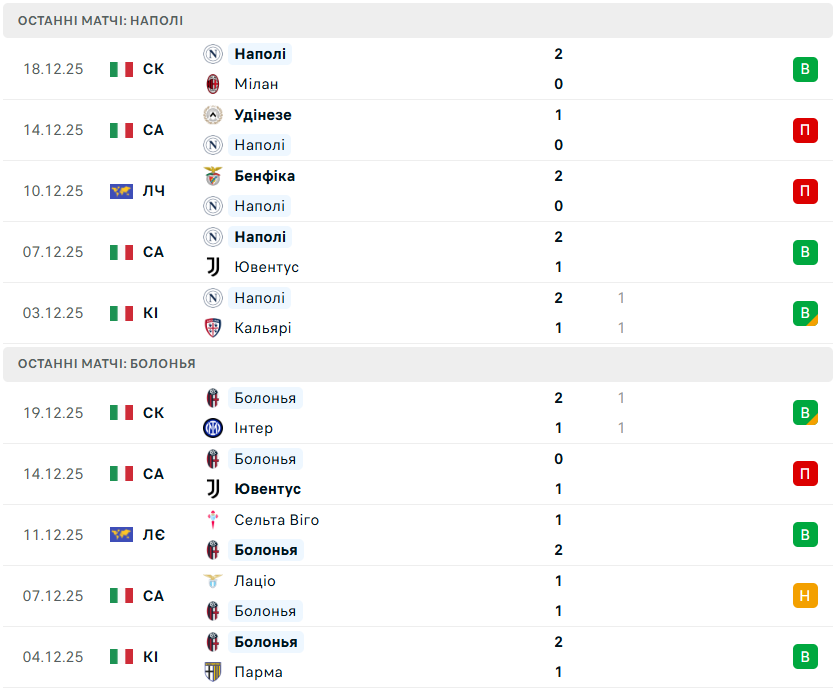Click the Parma club crest icon
Screen dimensions: 837x690
tap(213, 672)
